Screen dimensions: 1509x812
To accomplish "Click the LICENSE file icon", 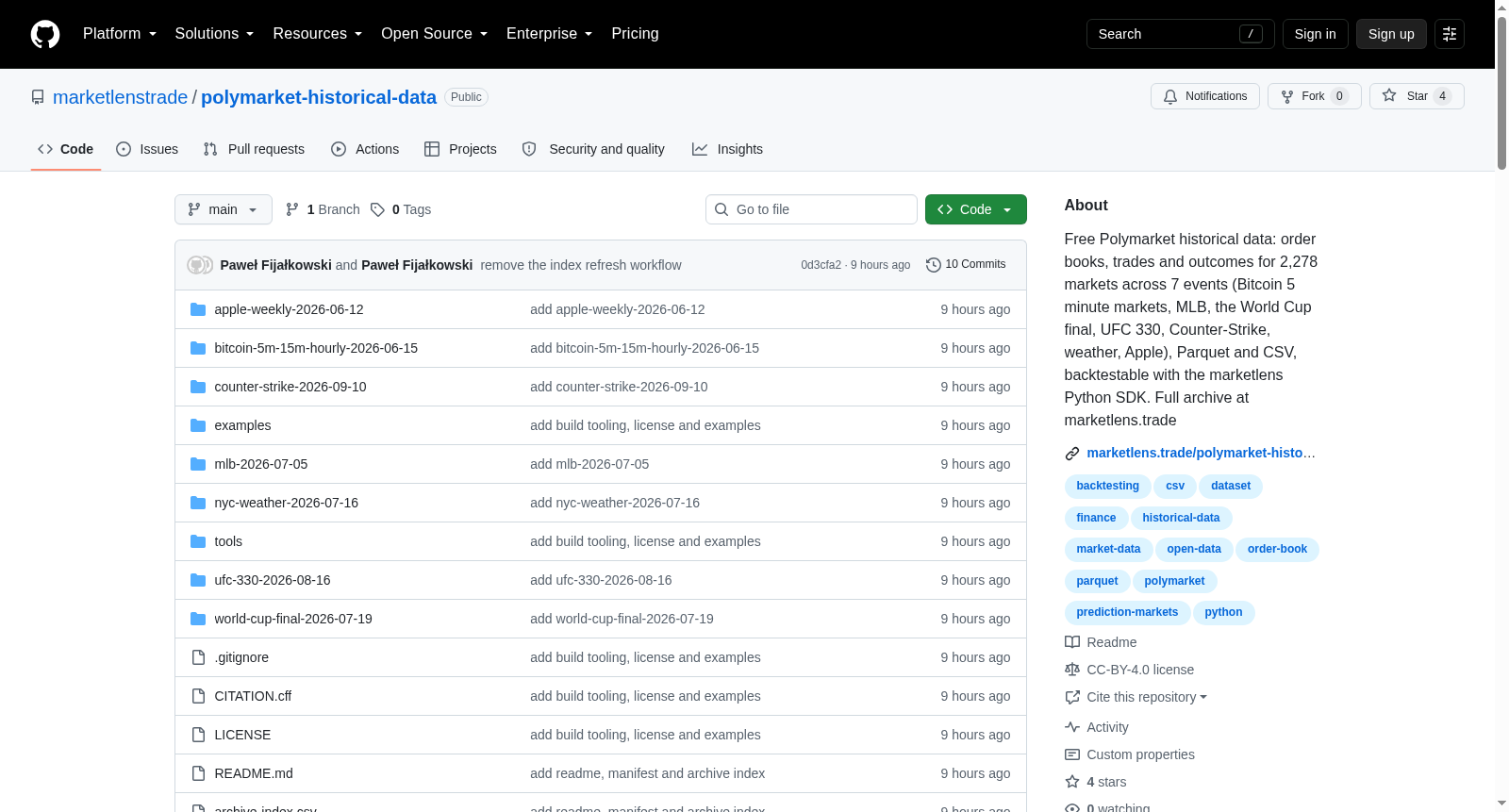I will coord(198,735).
